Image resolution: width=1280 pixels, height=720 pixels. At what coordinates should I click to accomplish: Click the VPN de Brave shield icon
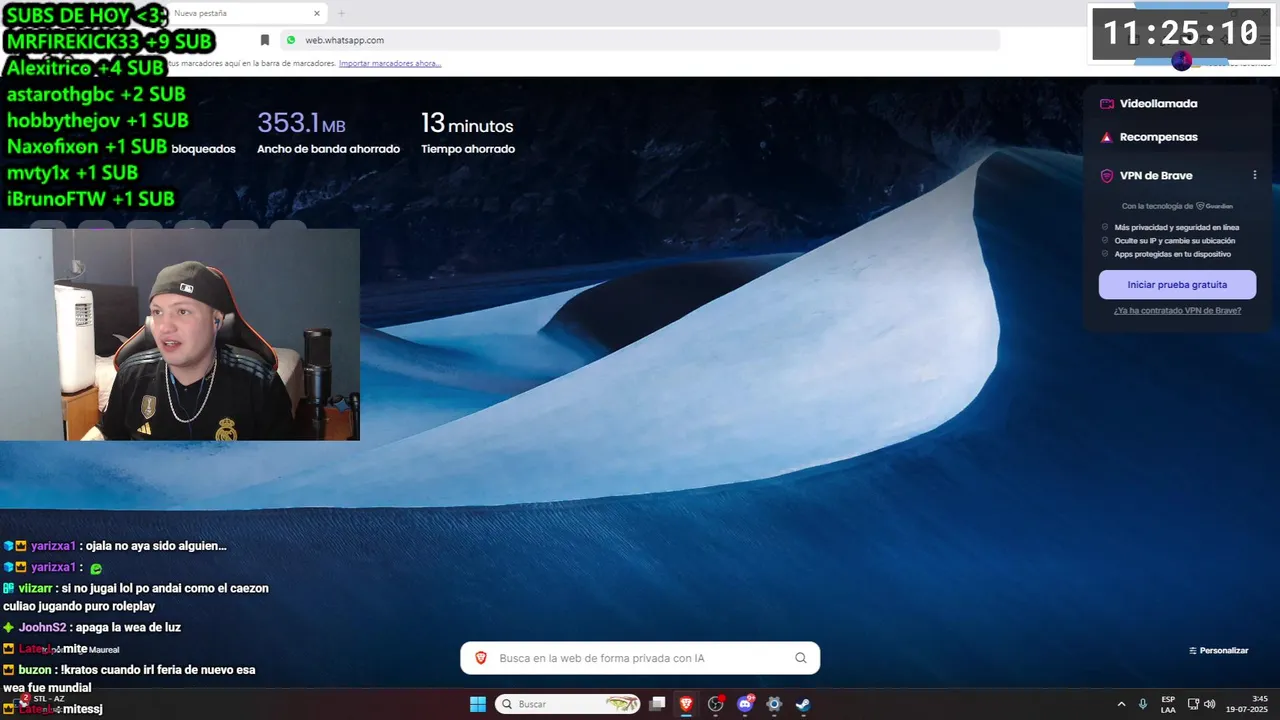click(x=1107, y=176)
